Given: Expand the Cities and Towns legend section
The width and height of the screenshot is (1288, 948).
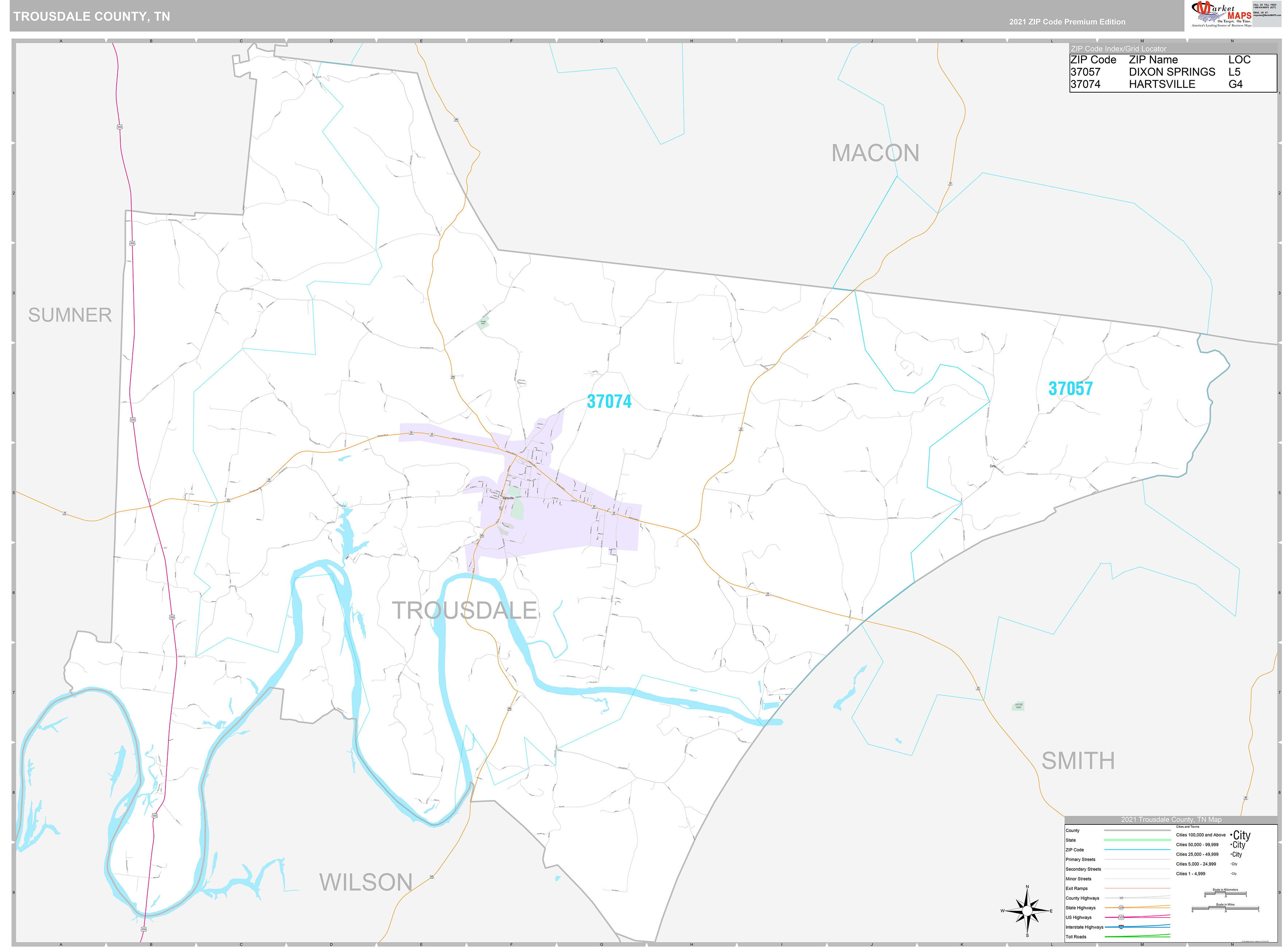Looking at the screenshot, I should 1188,826.
